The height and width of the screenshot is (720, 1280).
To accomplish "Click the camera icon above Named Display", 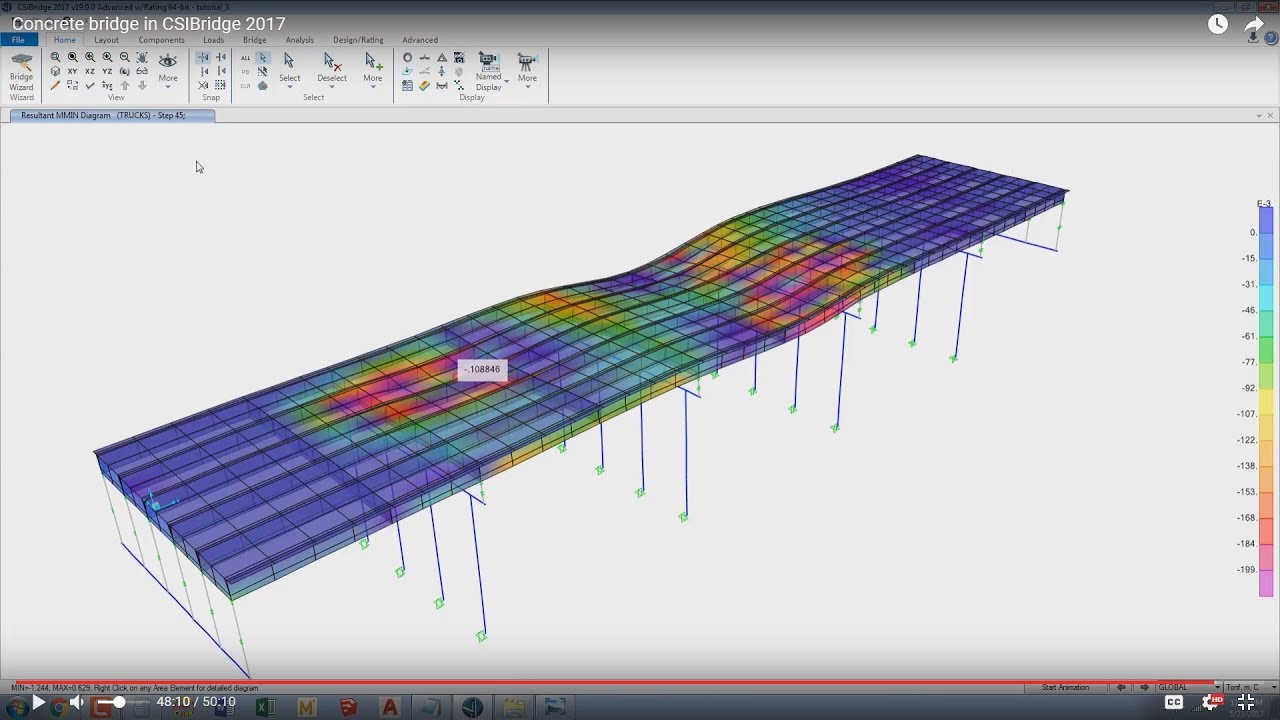I will (x=488, y=60).
